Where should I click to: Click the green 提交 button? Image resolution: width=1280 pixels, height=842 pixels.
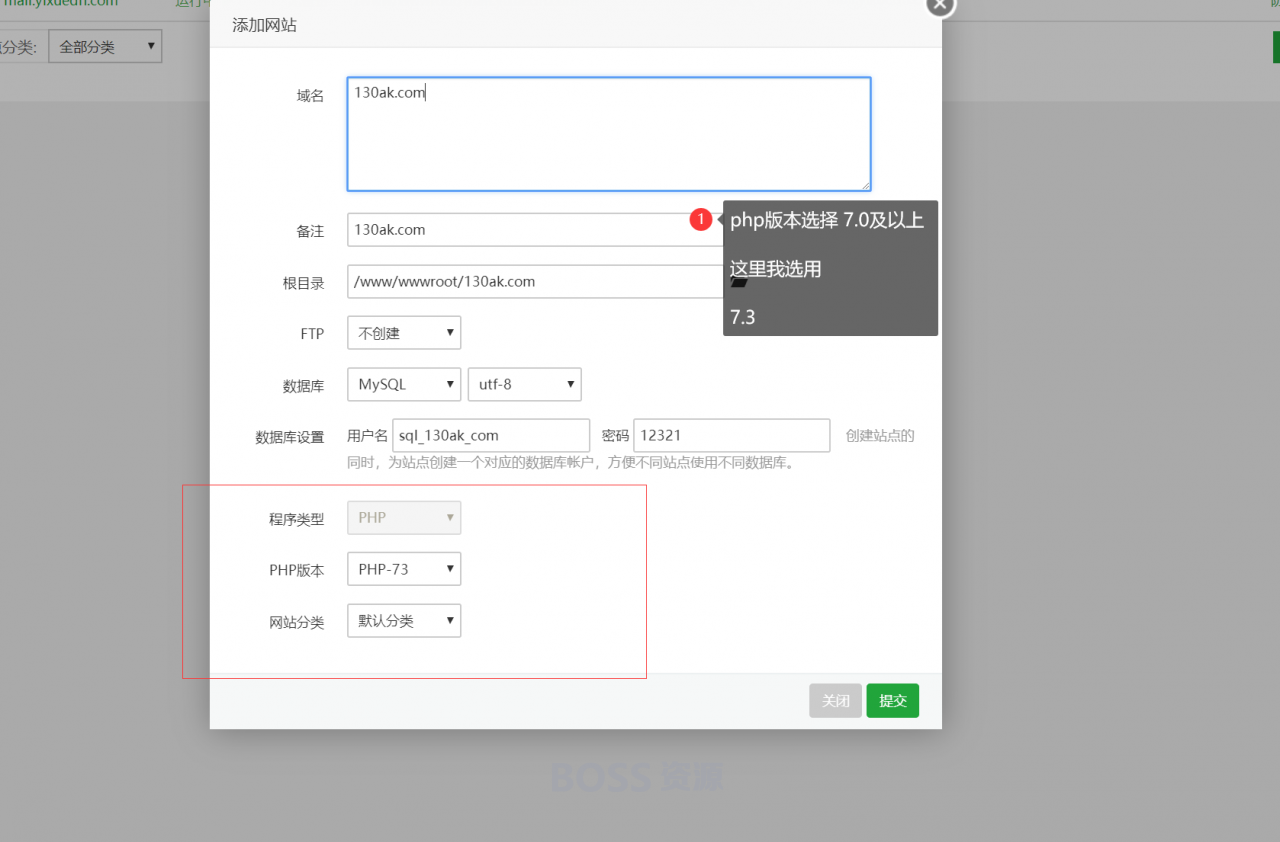[x=892, y=701]
